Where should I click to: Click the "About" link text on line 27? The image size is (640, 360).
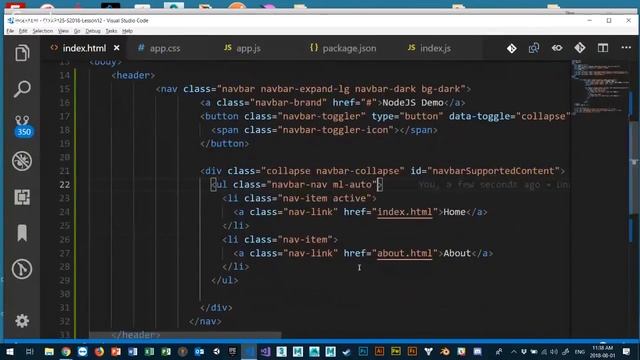coord(457,253)
